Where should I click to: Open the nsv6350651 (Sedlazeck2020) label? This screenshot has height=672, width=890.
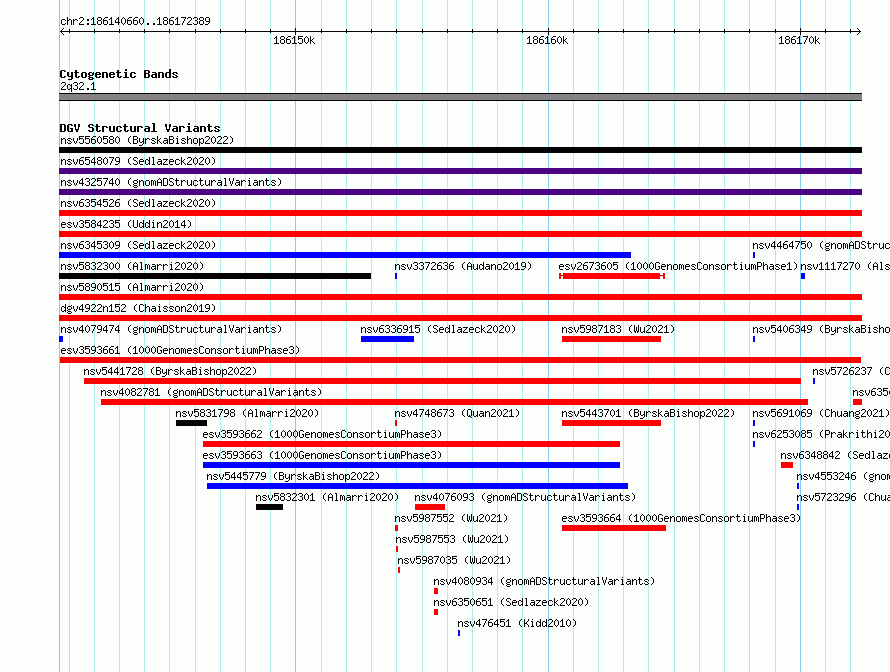[x=511, y=602]
